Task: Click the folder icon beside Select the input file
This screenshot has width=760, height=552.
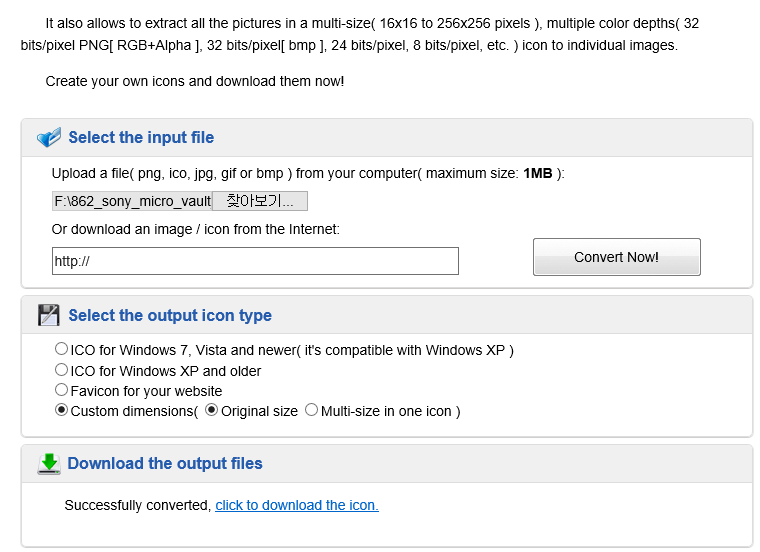Action: [49, 137]
